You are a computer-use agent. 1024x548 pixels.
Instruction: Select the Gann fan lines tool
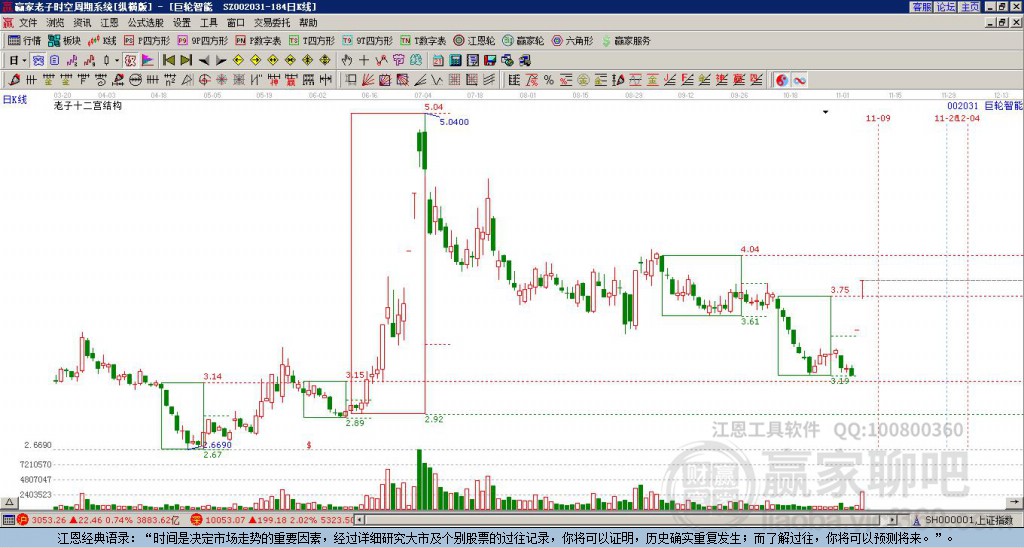368,80
